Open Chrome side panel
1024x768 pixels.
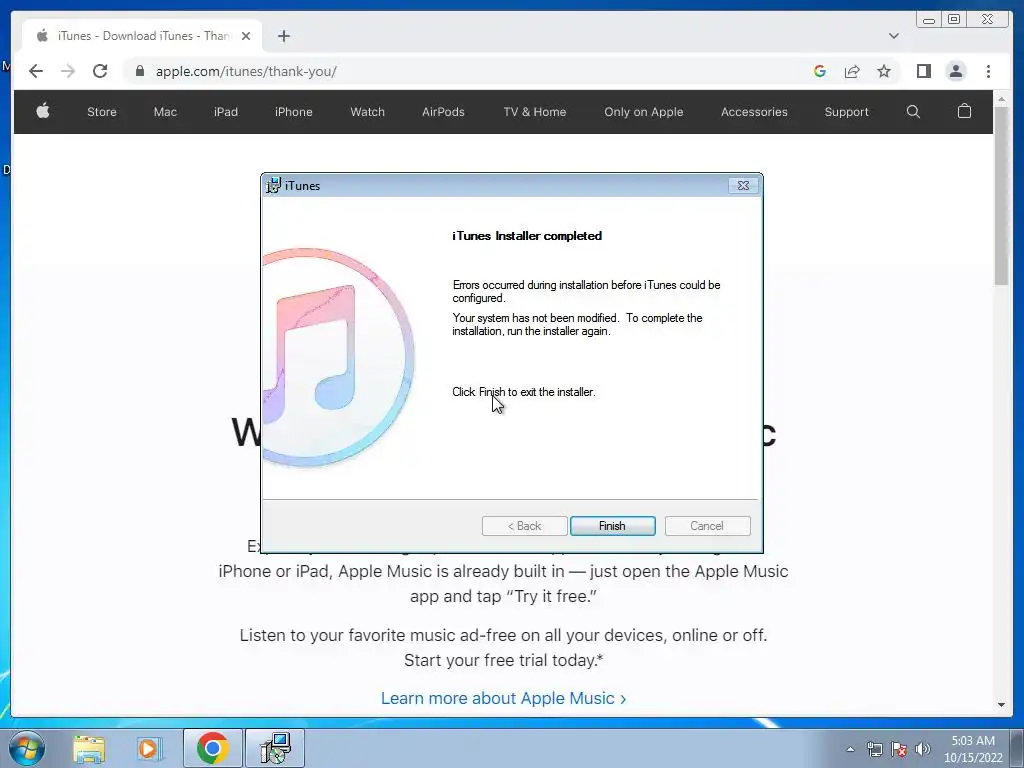pos(923,71)
